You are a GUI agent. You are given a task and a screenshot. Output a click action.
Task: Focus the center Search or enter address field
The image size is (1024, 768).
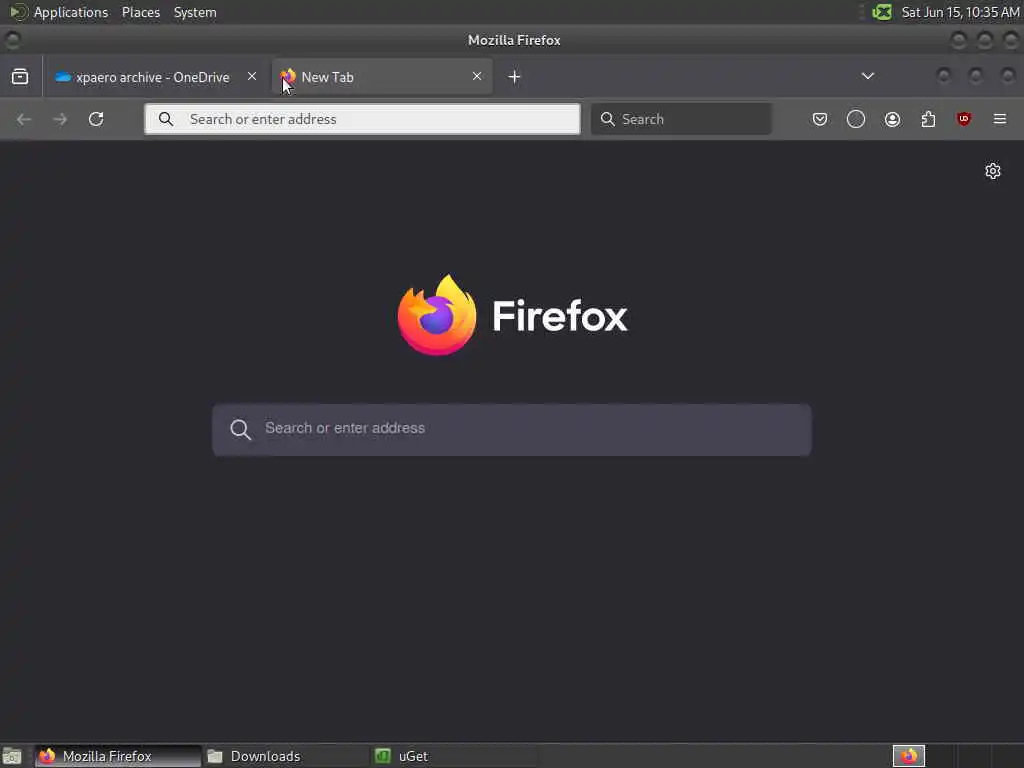pyautogui.click(x=512, y=430)
